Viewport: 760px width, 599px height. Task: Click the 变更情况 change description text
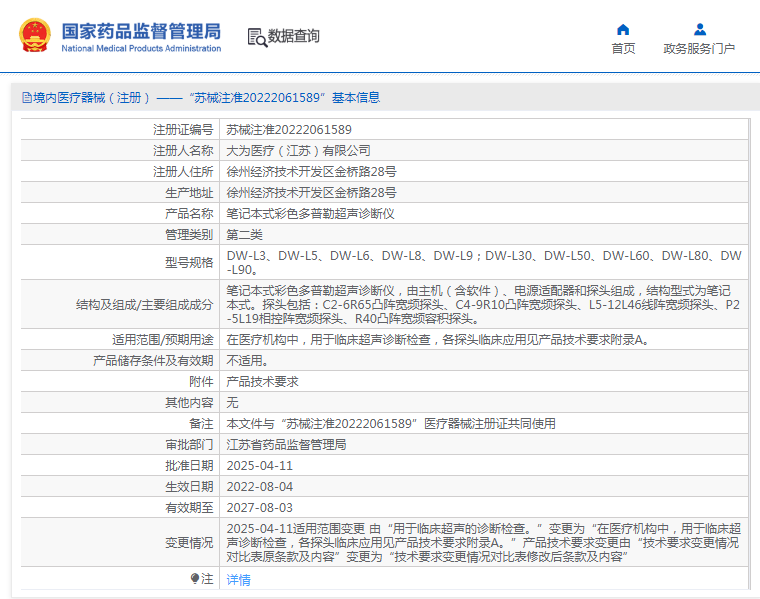(483, 543)
